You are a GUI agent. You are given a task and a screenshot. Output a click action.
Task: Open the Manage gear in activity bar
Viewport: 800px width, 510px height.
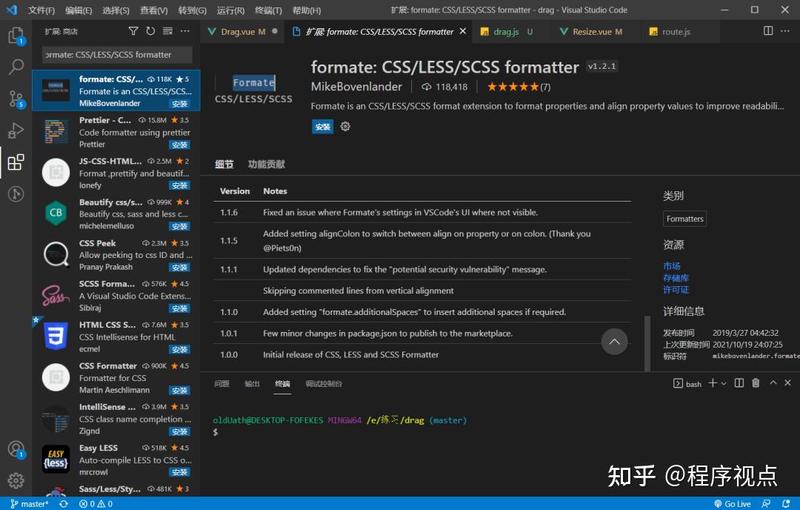tap(16, 480)
